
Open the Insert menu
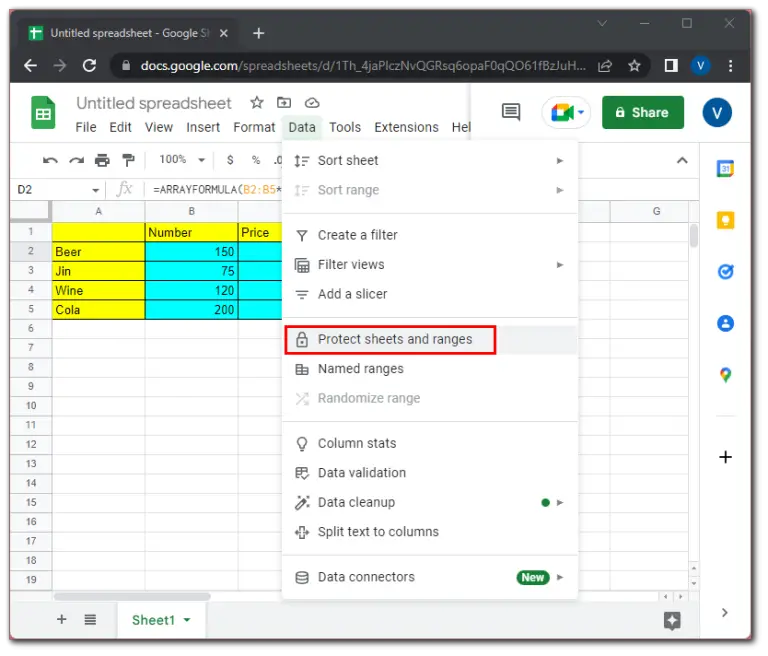click(203, 127)
